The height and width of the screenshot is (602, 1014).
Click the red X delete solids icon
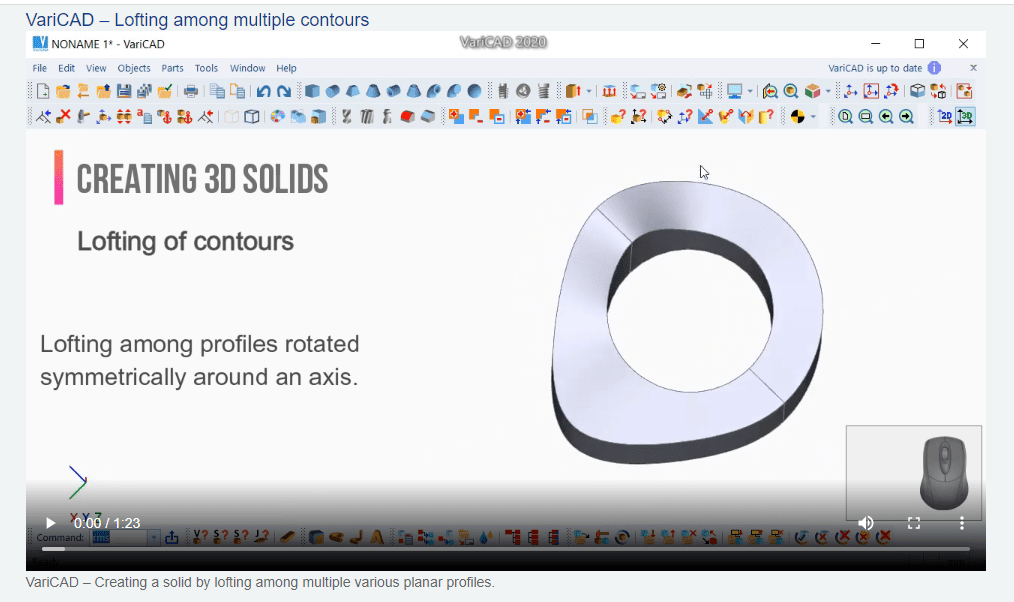63,116
